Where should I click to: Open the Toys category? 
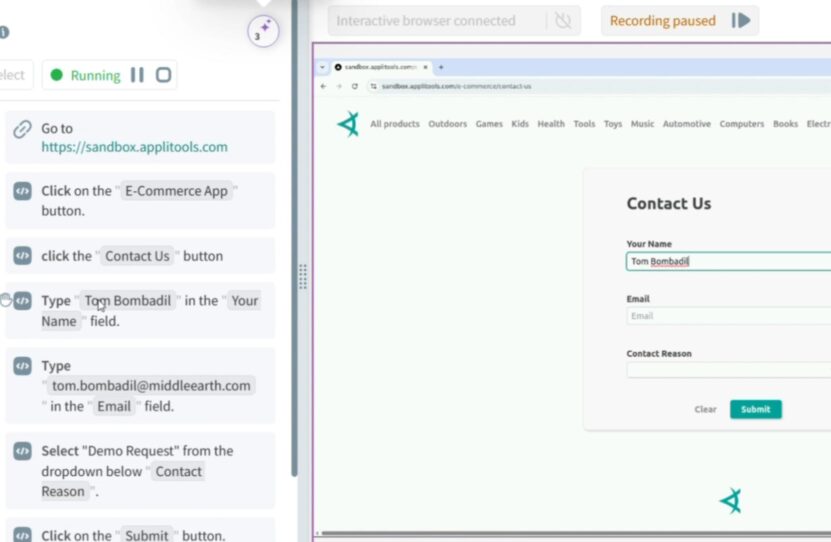(613, 123)
